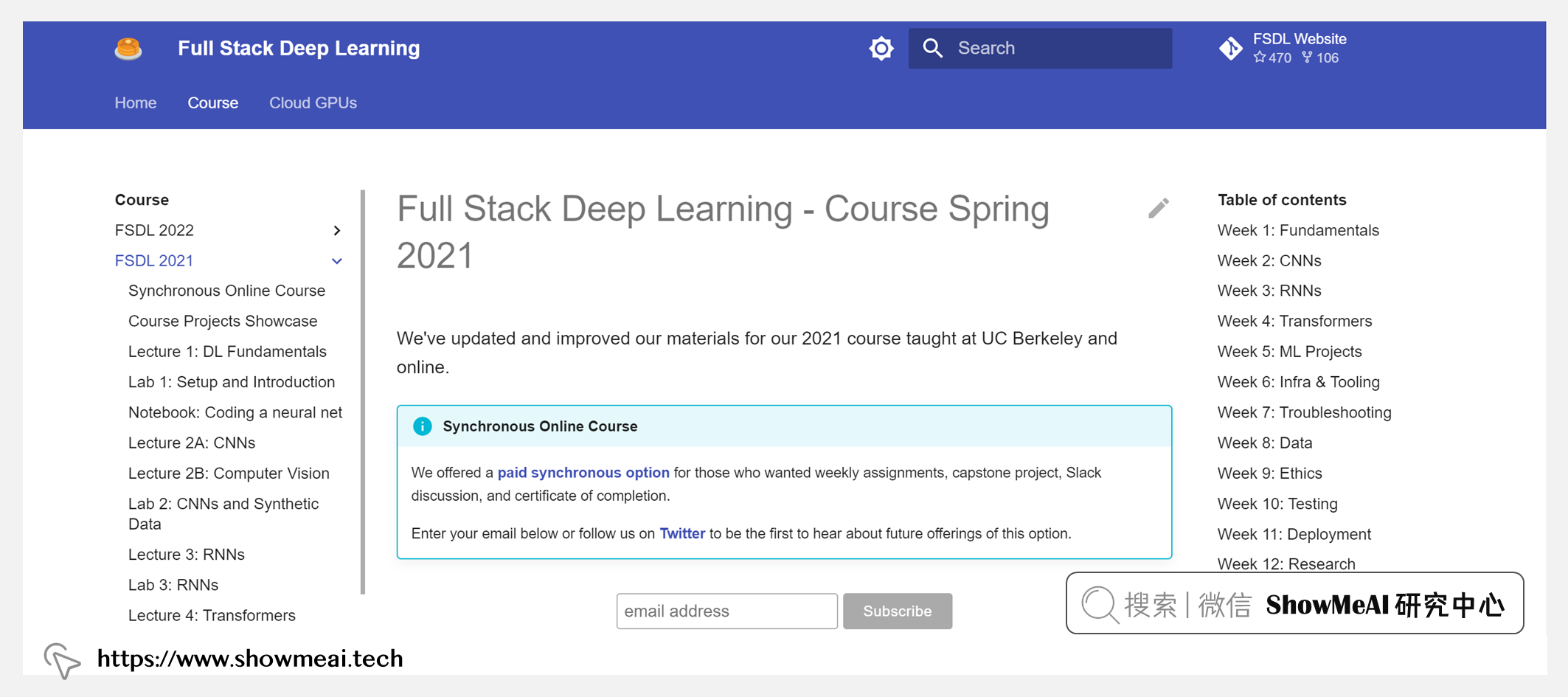Jump to Week 10: Testing
The image size is (1568, 697).
coord(1277,504)
